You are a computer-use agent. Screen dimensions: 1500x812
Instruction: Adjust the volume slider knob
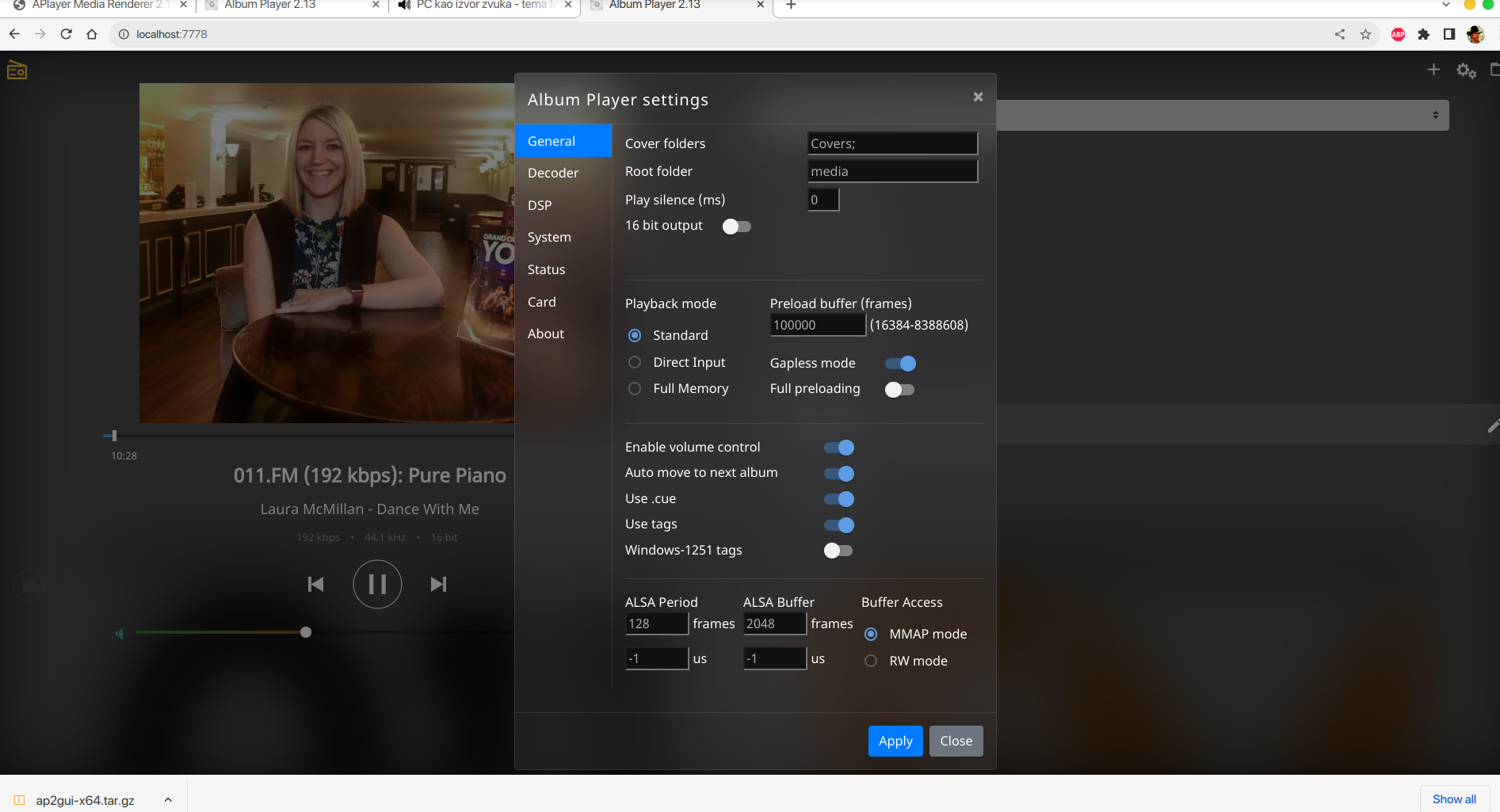click(306, 632)
